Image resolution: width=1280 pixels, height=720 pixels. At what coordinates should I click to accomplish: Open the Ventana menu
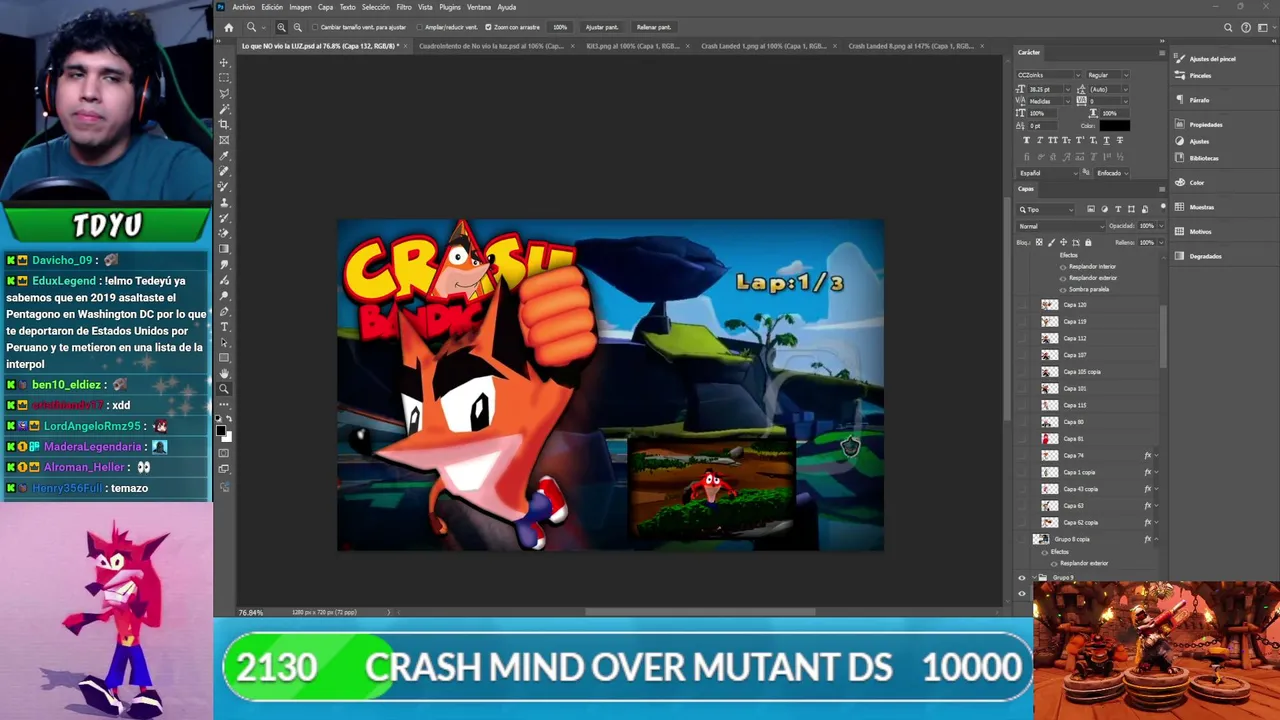[x=479, y=7]
